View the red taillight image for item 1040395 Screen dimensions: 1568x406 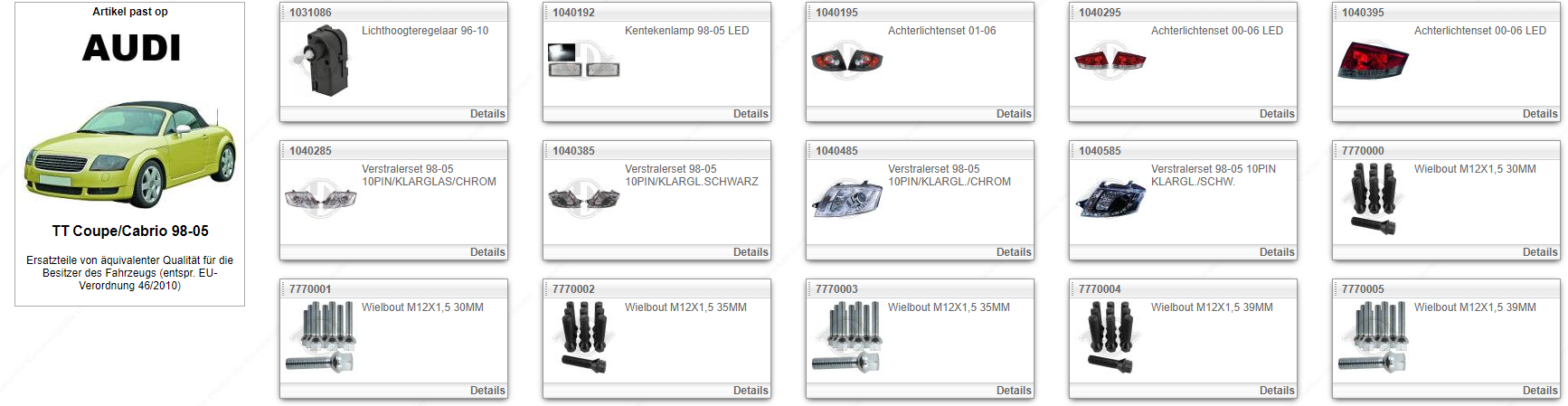1373,60
